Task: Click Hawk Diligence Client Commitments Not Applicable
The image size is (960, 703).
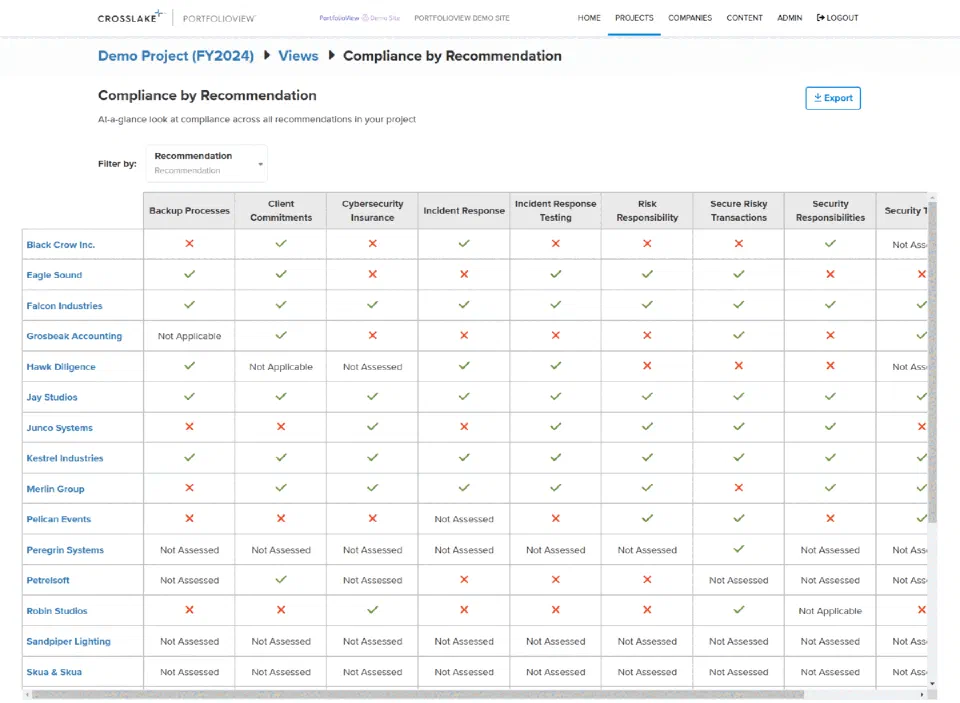Action: (281, 367)
